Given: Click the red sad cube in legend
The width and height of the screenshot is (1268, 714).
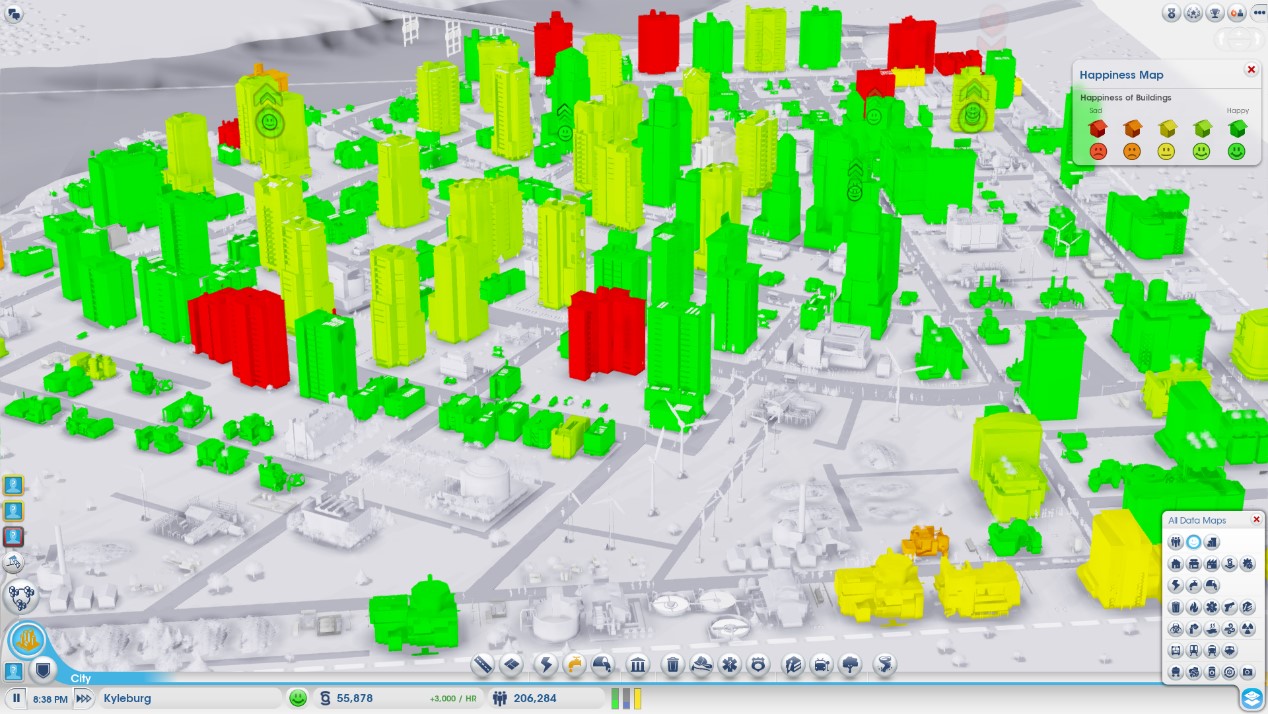Looking at the screenshot, I should coord(1098,128).
